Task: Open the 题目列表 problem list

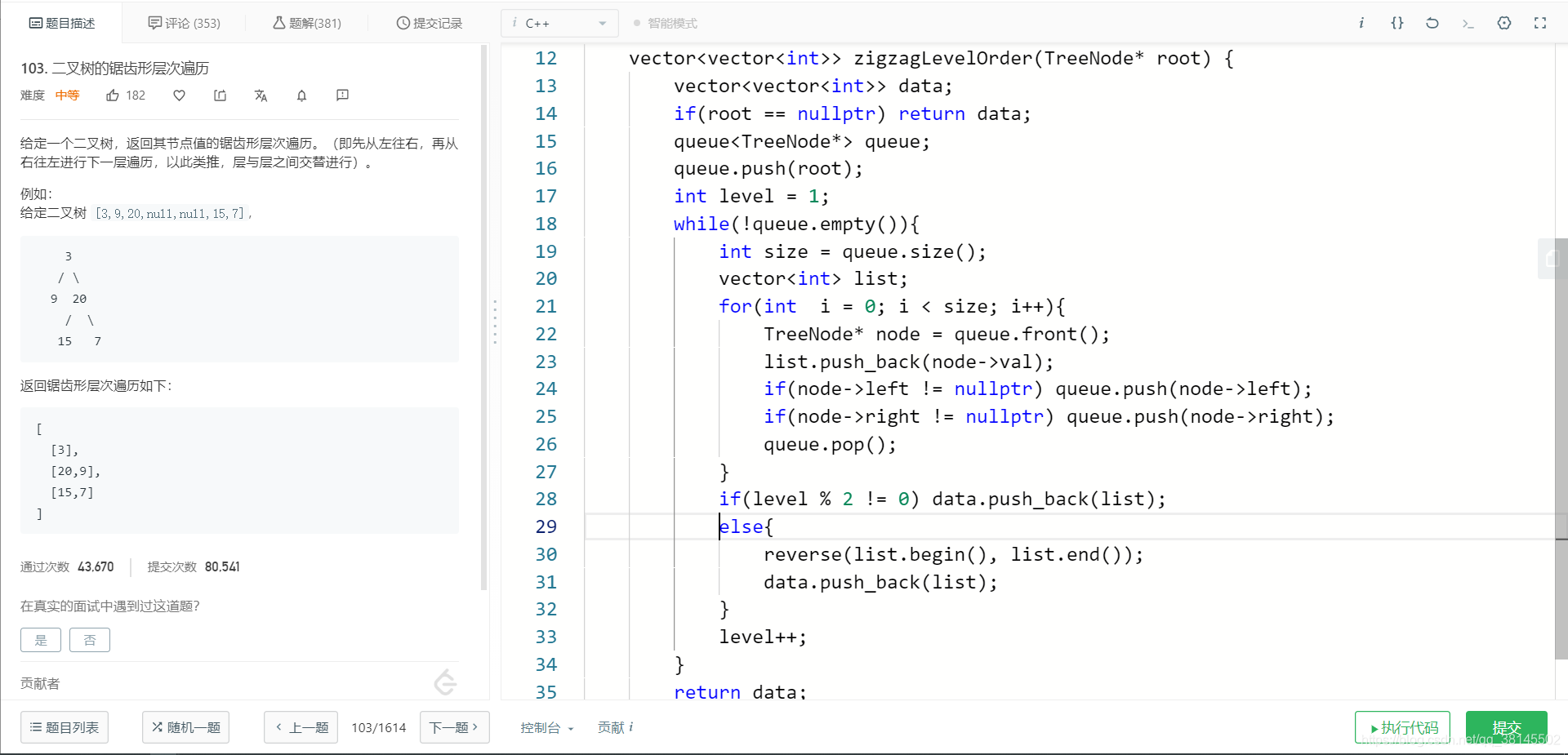Action: (65, 727)
